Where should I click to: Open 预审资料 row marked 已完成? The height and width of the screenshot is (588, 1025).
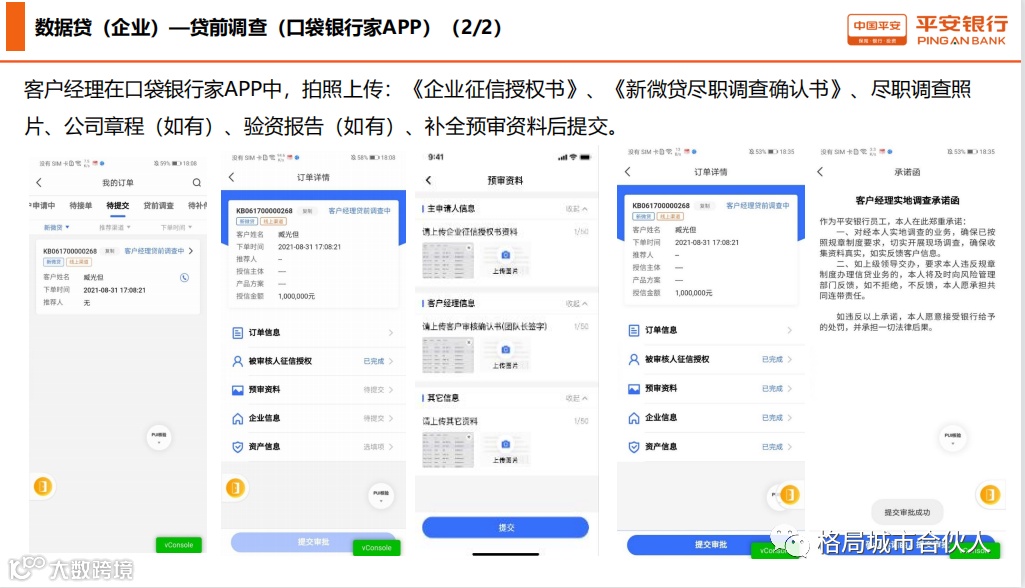(711, 389)
